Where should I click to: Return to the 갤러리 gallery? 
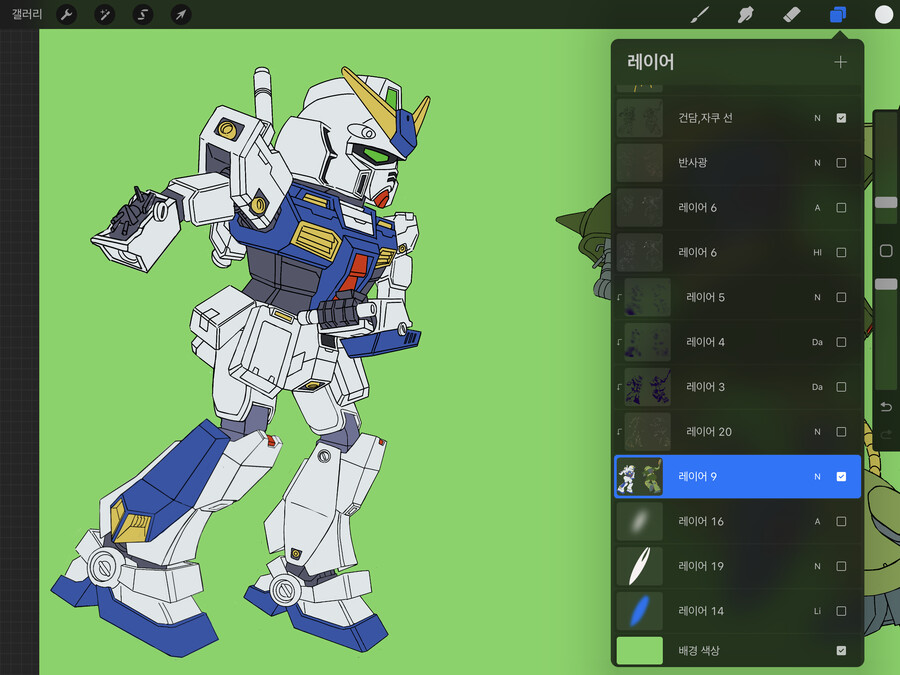coord(27,14)
